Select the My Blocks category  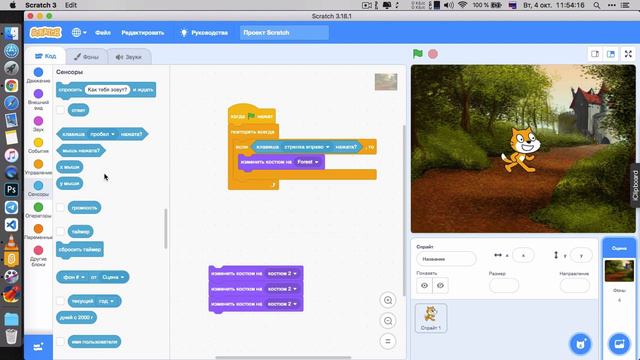(38, 256)
